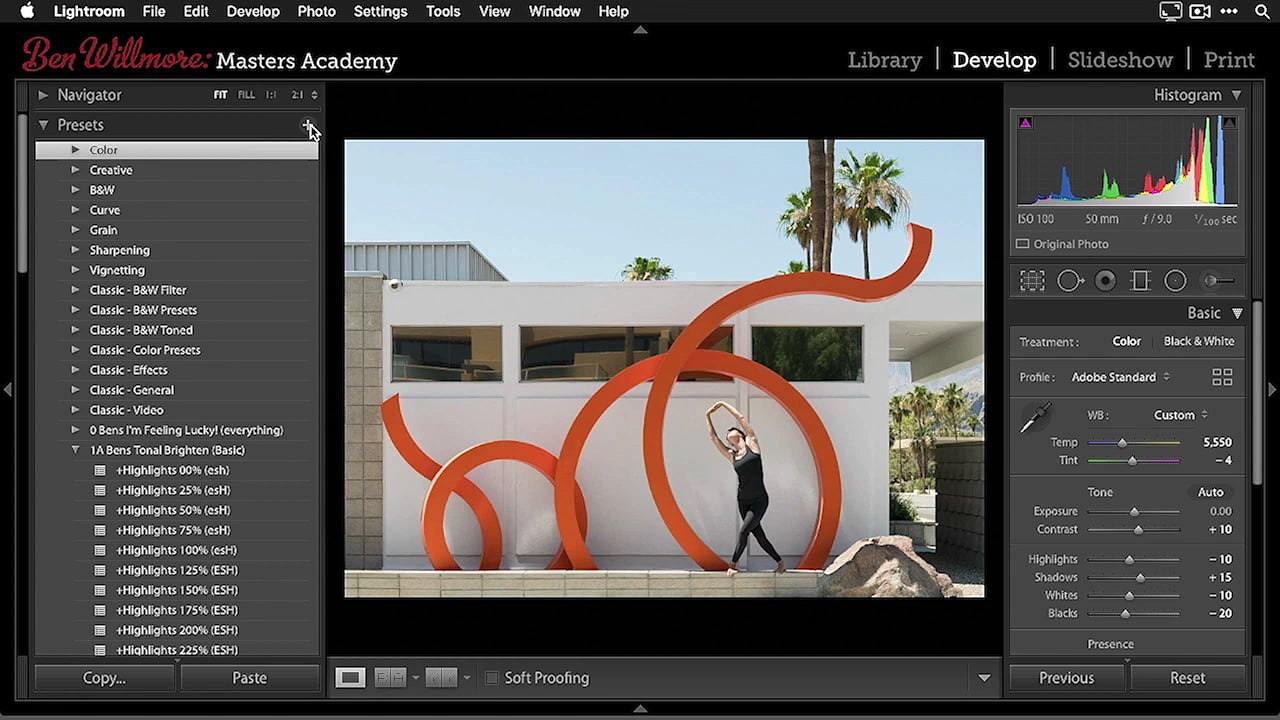The height and width of the screenshot is (720, 1280).
Task: Select the Spot Removal tool
Action: (1069, 281)
